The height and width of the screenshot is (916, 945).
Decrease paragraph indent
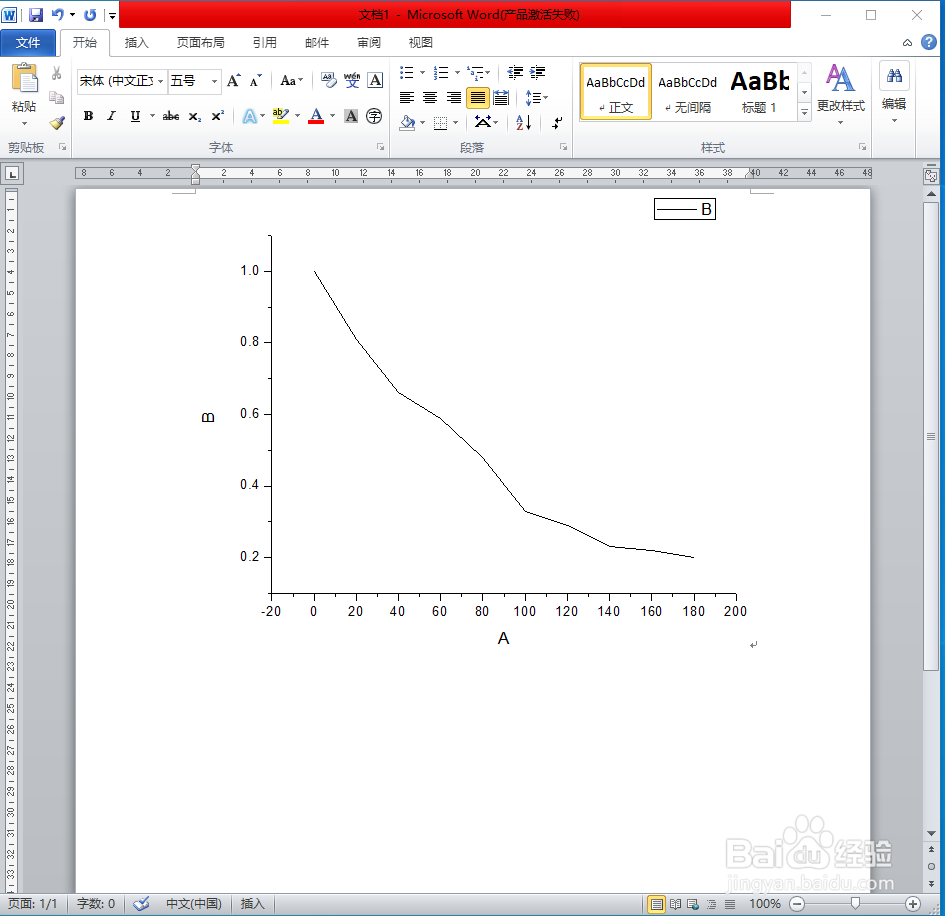(x=515, y=73)
